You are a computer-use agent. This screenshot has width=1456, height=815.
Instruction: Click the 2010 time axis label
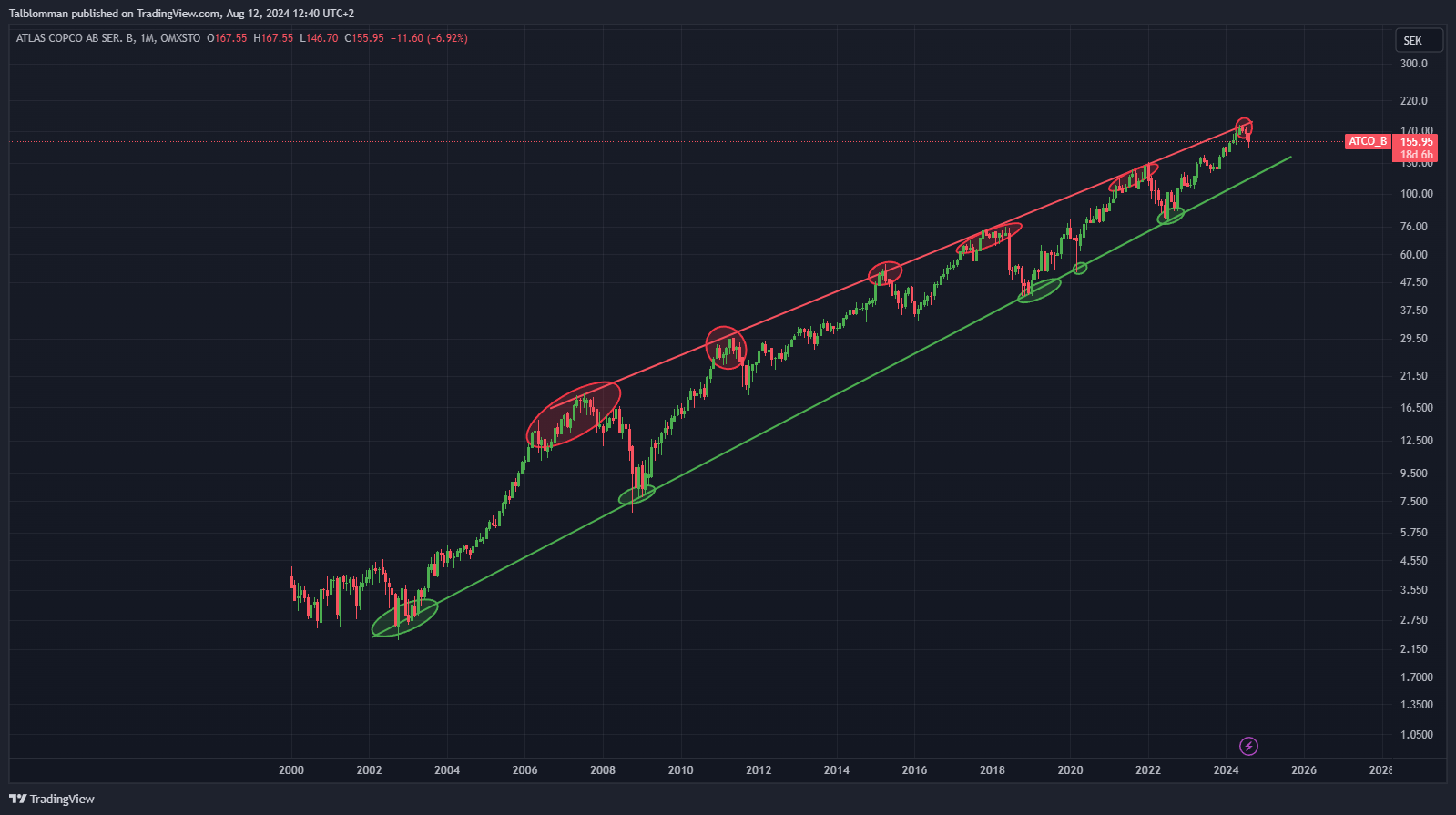pyautogui.click(x=680, y=770)
